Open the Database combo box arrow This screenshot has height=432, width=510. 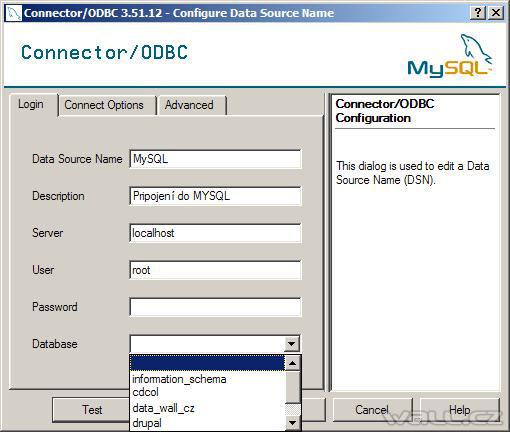pos(292,344)
